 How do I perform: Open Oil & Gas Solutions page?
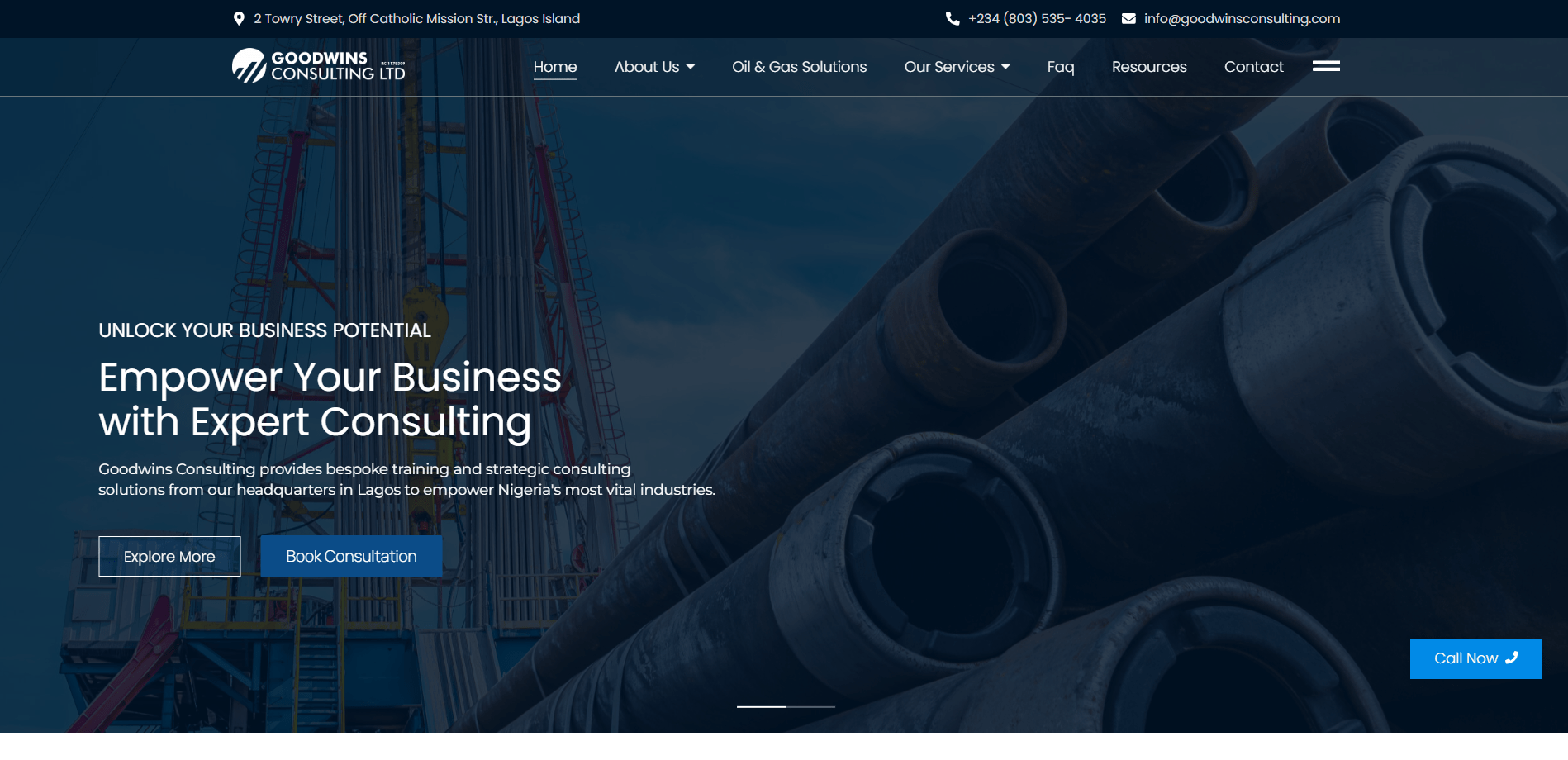pyautogui.click(x=799, y=67)
